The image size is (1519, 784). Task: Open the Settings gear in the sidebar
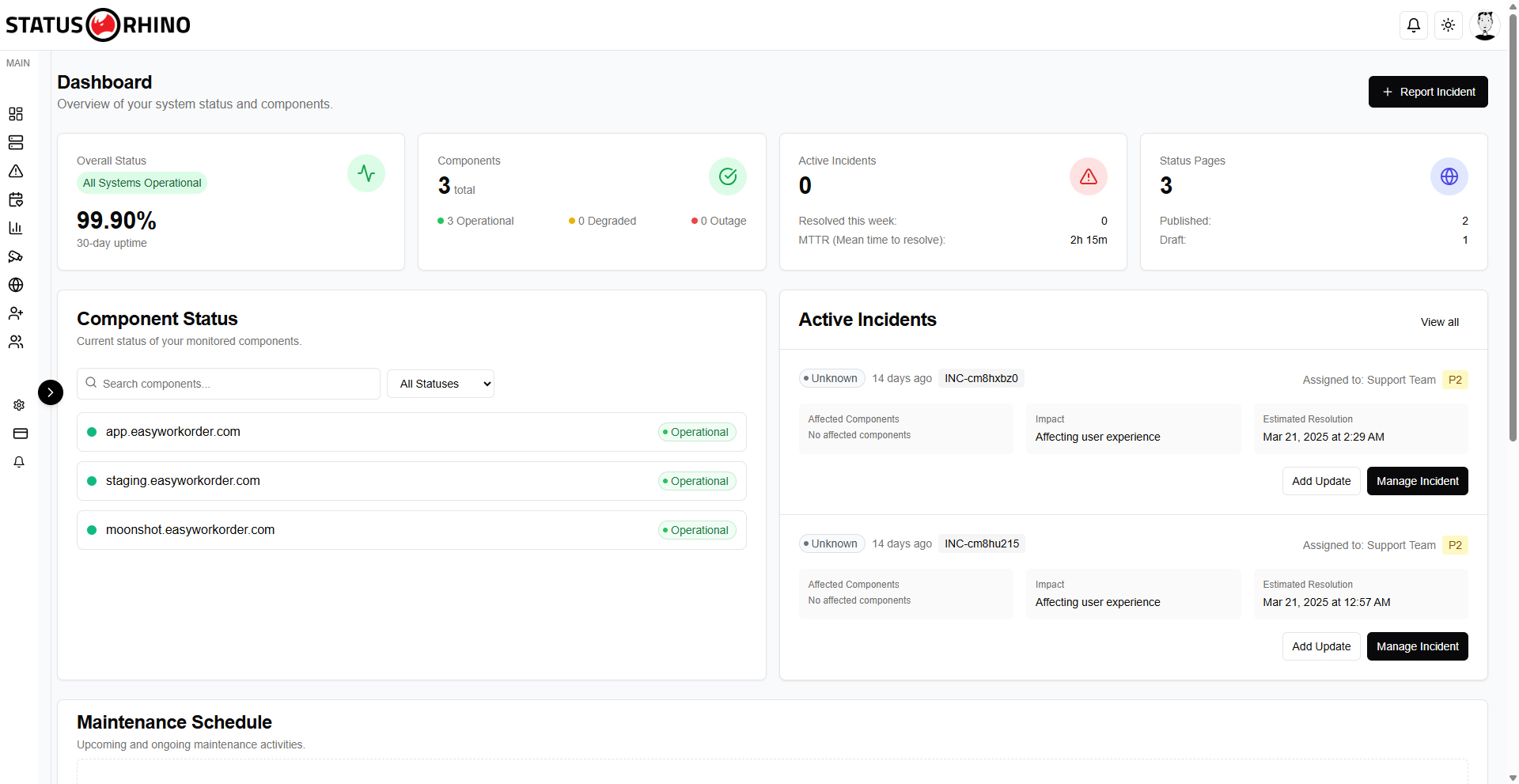coord(19,405)
